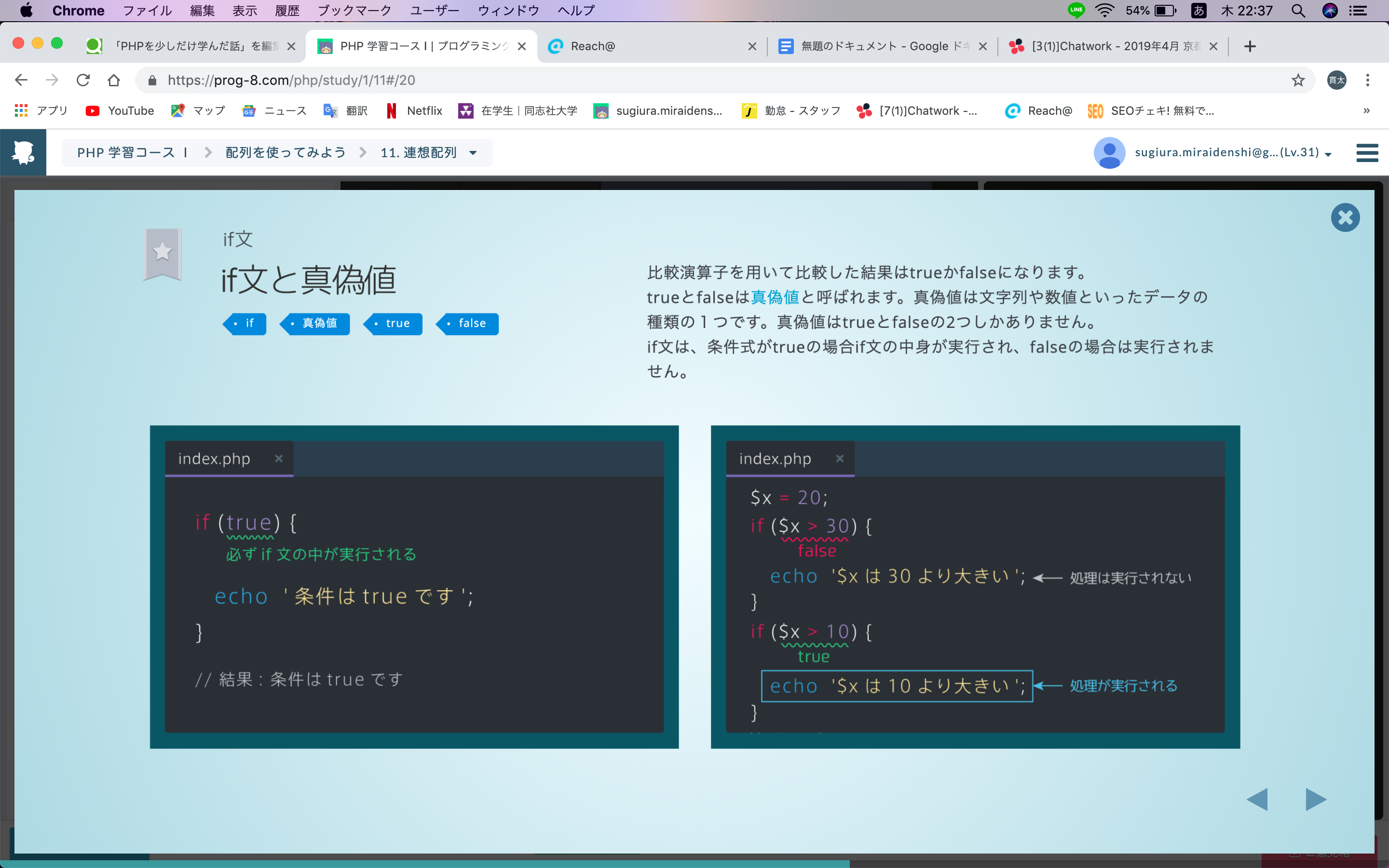Viewport: 1389px width, 868px height.
Task: Bookmark this page with the star icon
Action: pyautogui.click(x=1298, y=81)
